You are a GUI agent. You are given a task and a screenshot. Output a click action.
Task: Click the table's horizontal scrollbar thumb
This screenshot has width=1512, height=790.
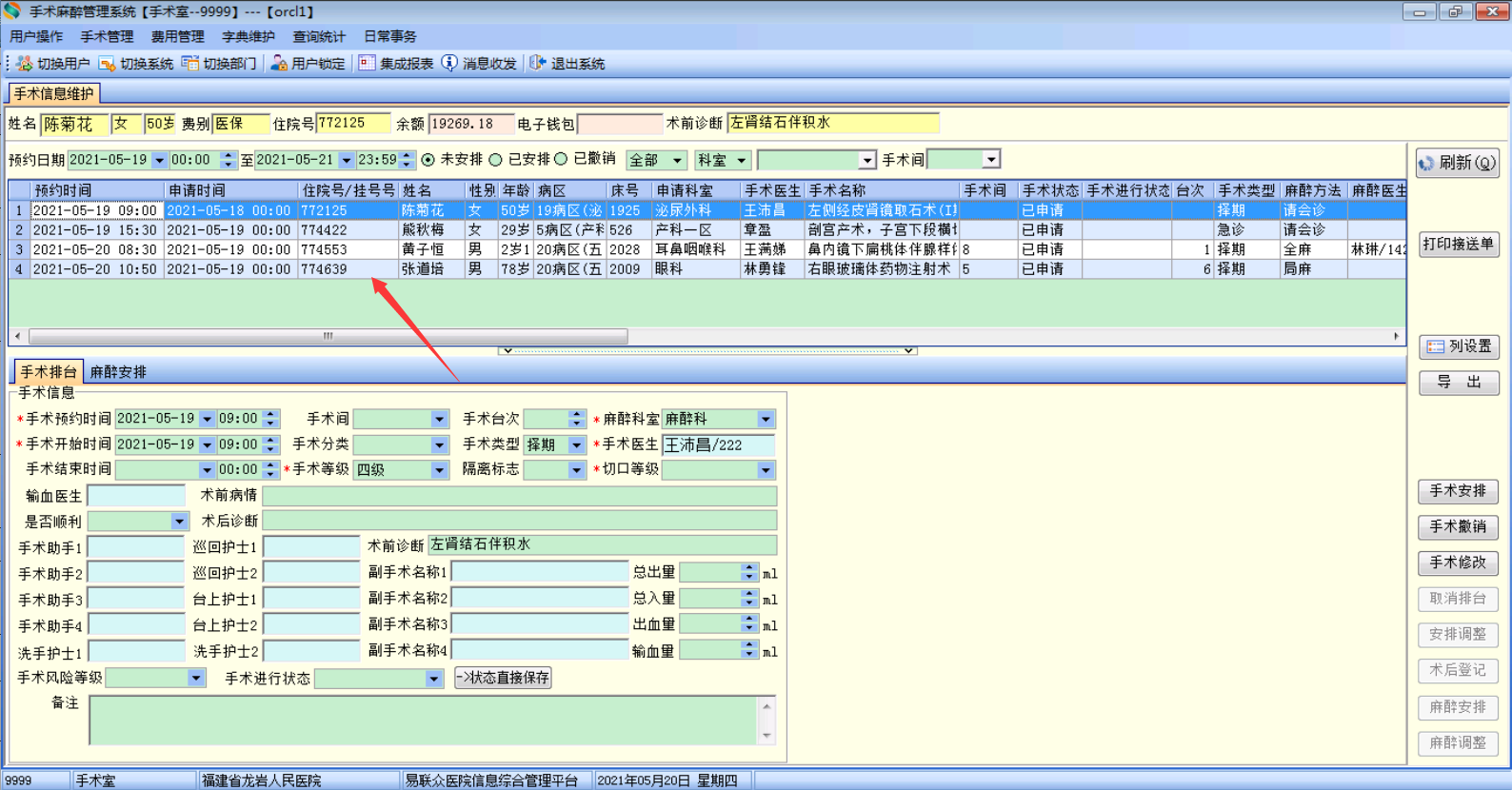tap(328, 336)
